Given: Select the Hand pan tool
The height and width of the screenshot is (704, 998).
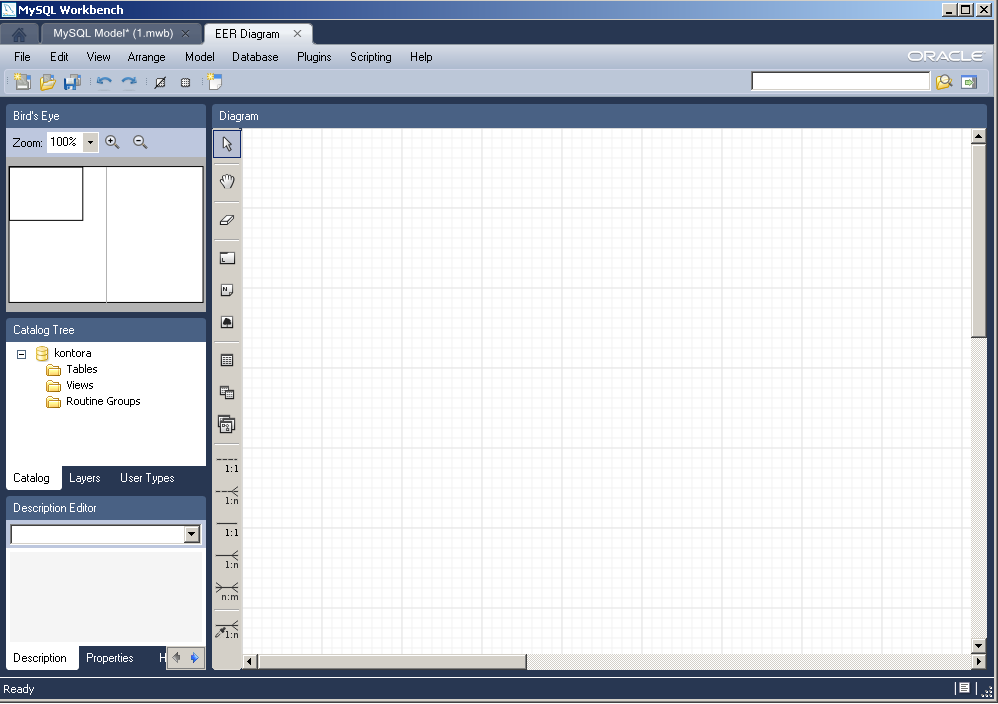Looking at the screenshot, I should coord(227,182).
